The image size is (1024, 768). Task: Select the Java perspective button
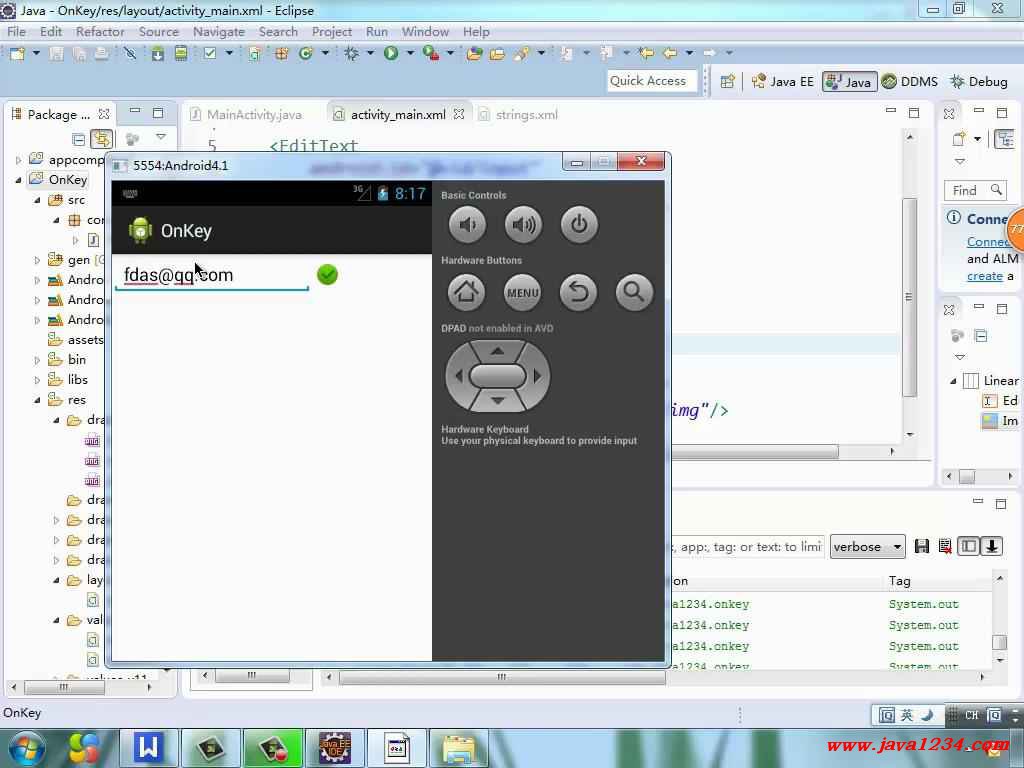coord(849,82)
